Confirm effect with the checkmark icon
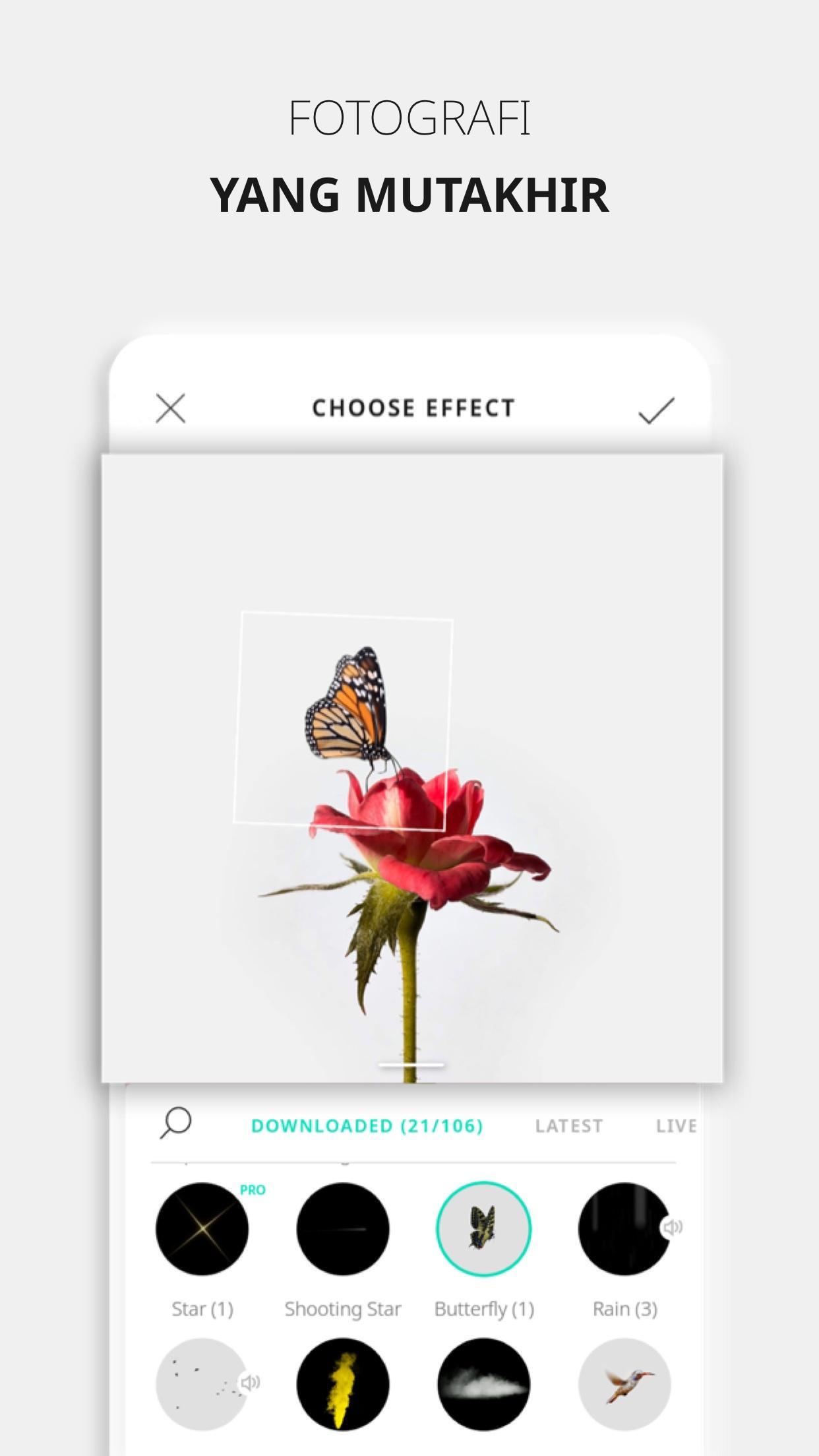819x1456 pixels. pos(657,410)
